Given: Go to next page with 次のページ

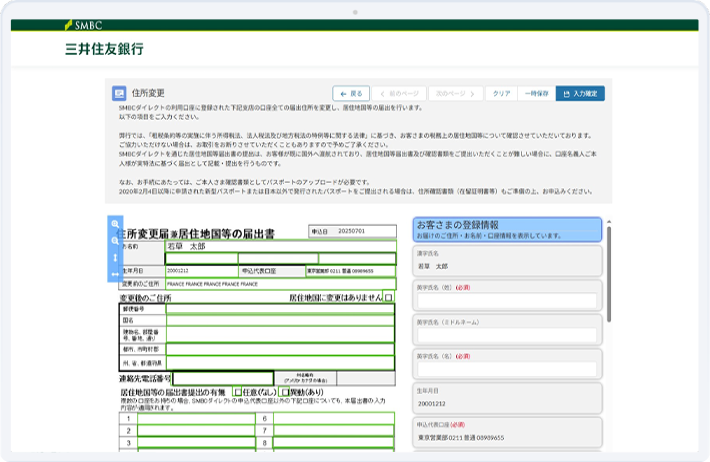Looking at the screenshot, I should coord(456,94).
